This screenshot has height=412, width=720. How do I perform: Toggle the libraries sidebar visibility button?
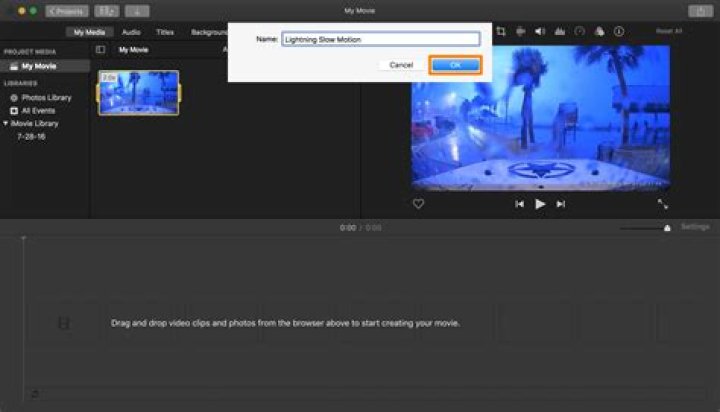click(x=100, y=49)
